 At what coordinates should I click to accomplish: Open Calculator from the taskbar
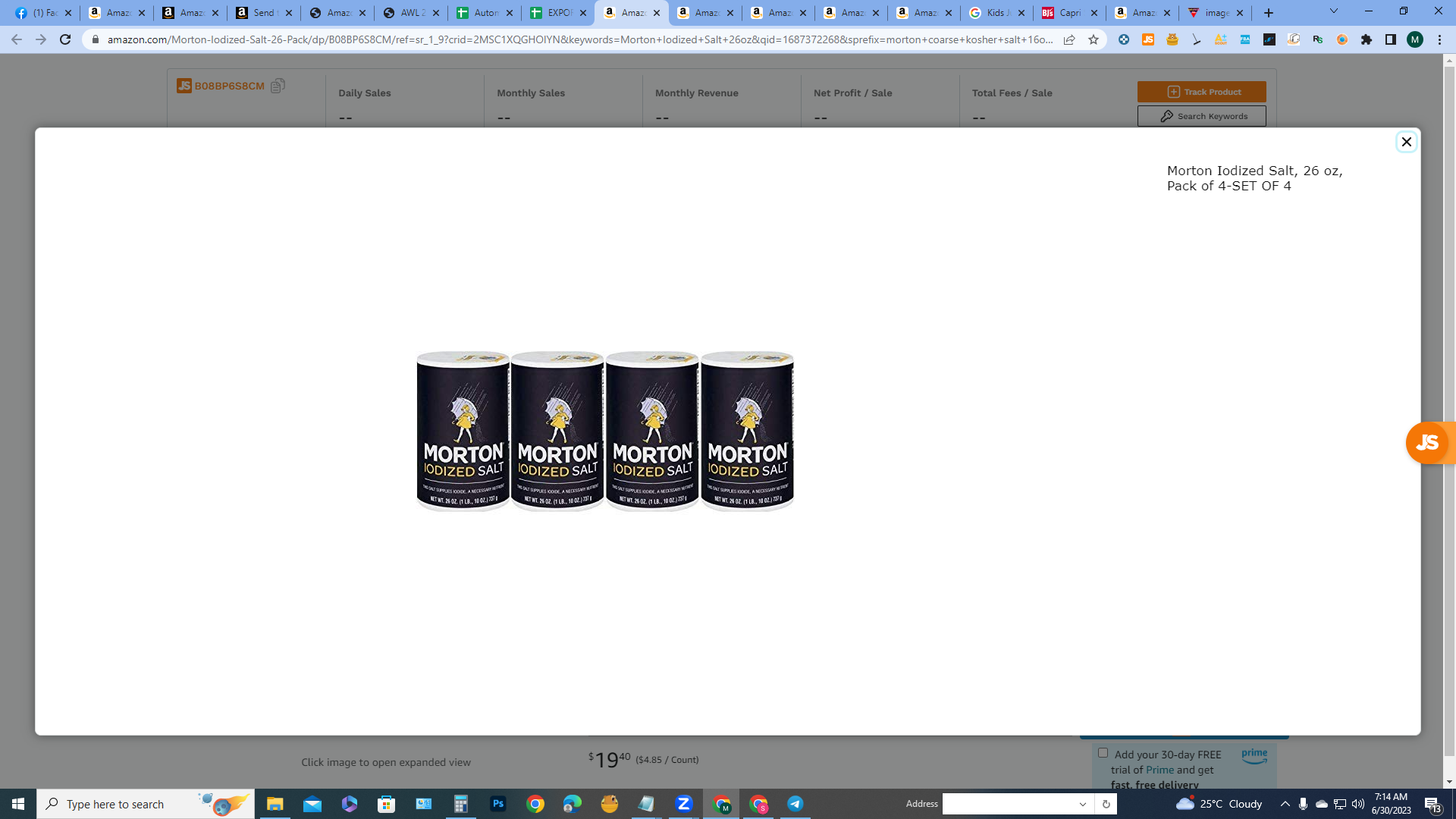pyautogui.click(x=460, y=804)
